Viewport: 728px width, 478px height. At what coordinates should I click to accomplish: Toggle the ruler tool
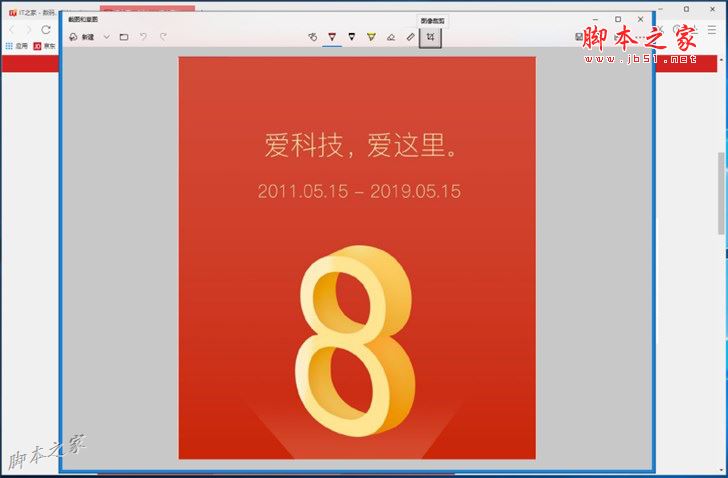(x=410, y=37)
